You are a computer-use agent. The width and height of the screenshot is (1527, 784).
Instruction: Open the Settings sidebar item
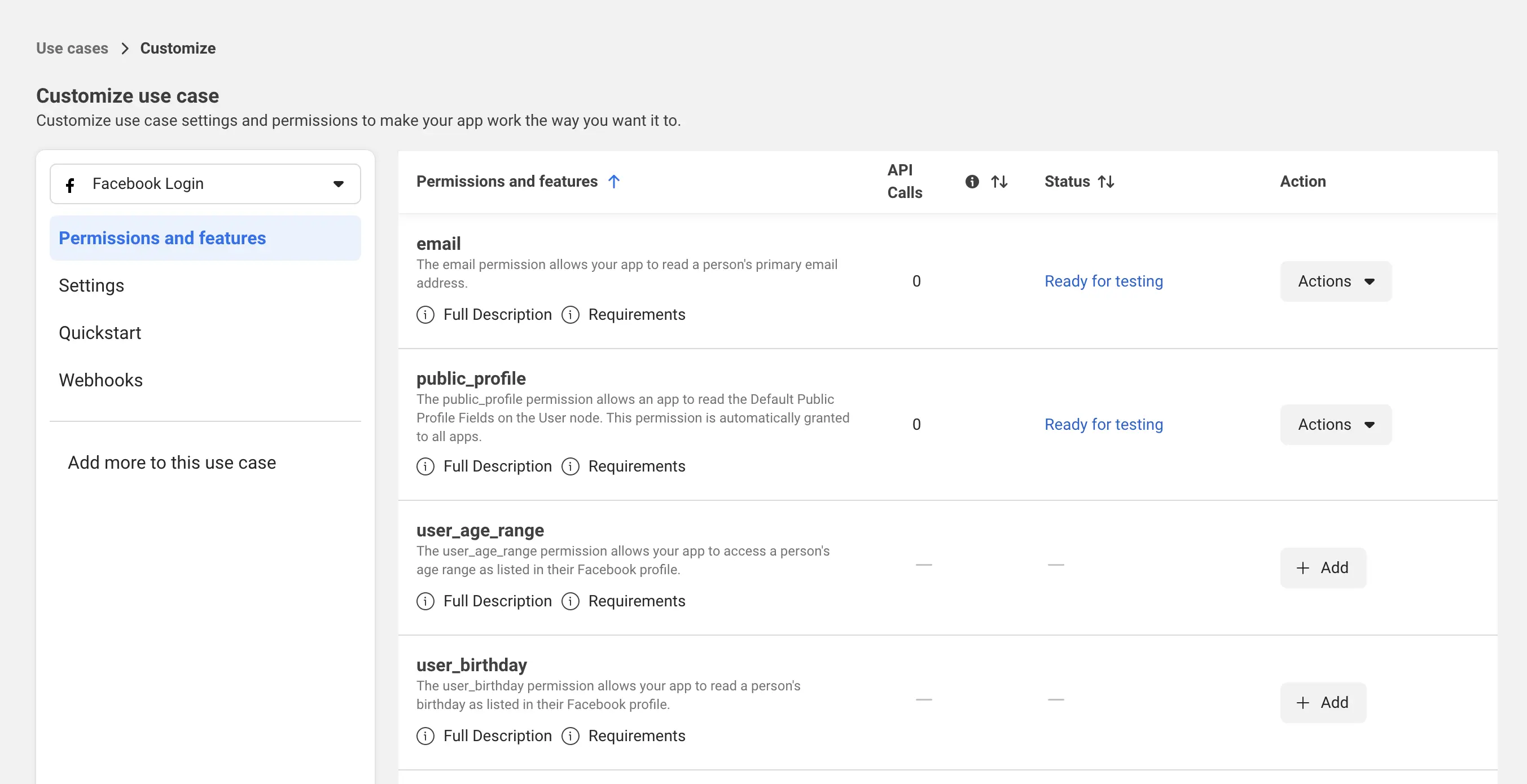[91, 285]
